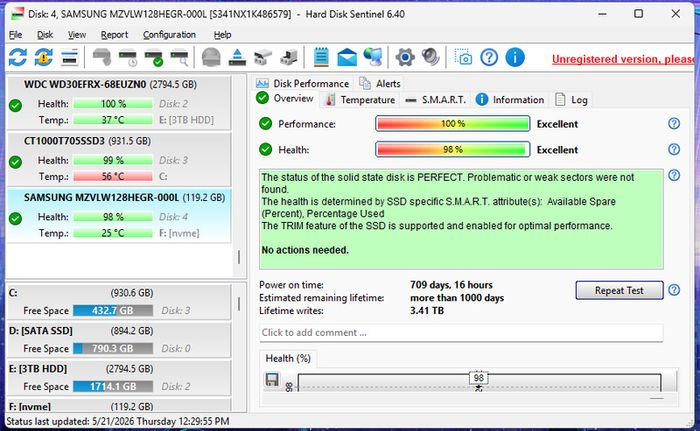The width and height of the screenshot is (700, 431).
Task: Click the D: free space 790.3 GB bar
Action: click(113, 348)
